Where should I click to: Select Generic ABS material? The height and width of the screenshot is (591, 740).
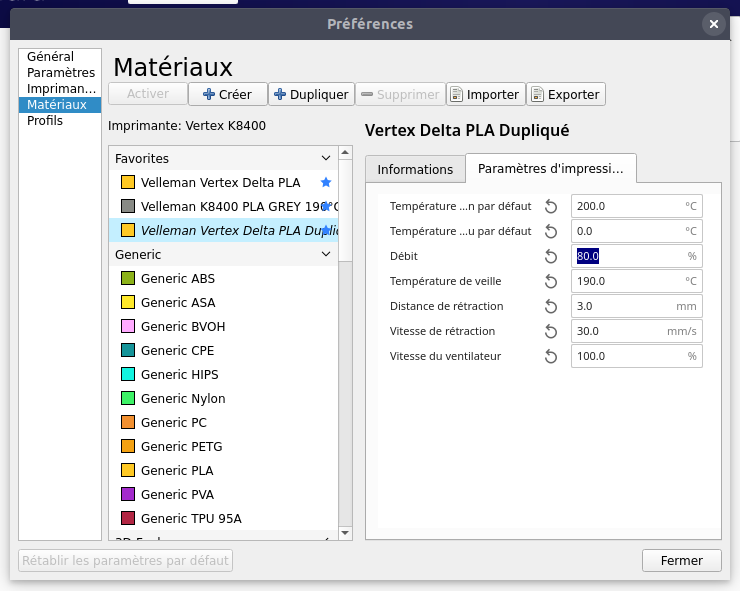(x=224, y=278)
